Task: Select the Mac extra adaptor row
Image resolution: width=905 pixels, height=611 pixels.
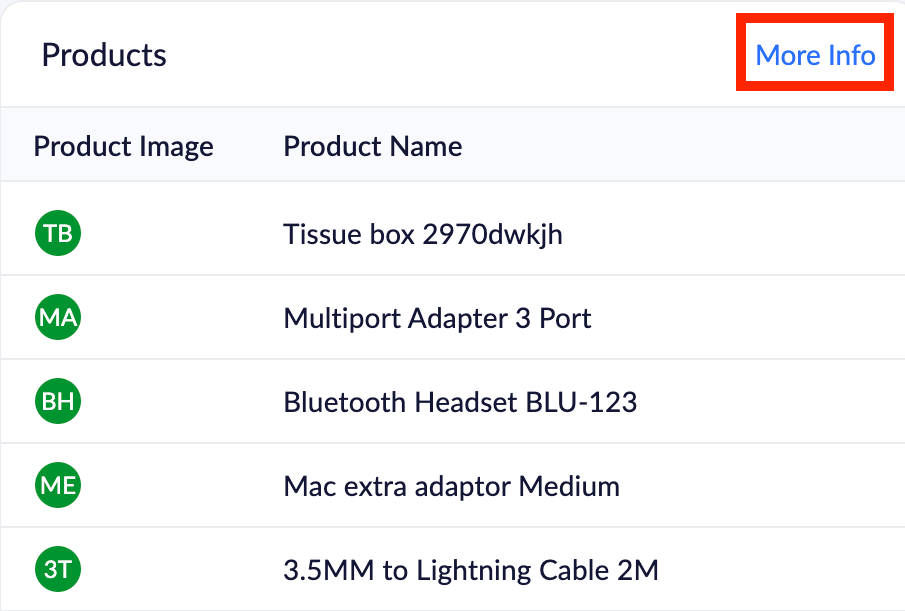Action: pyautogui.click(x=452, y=485)
